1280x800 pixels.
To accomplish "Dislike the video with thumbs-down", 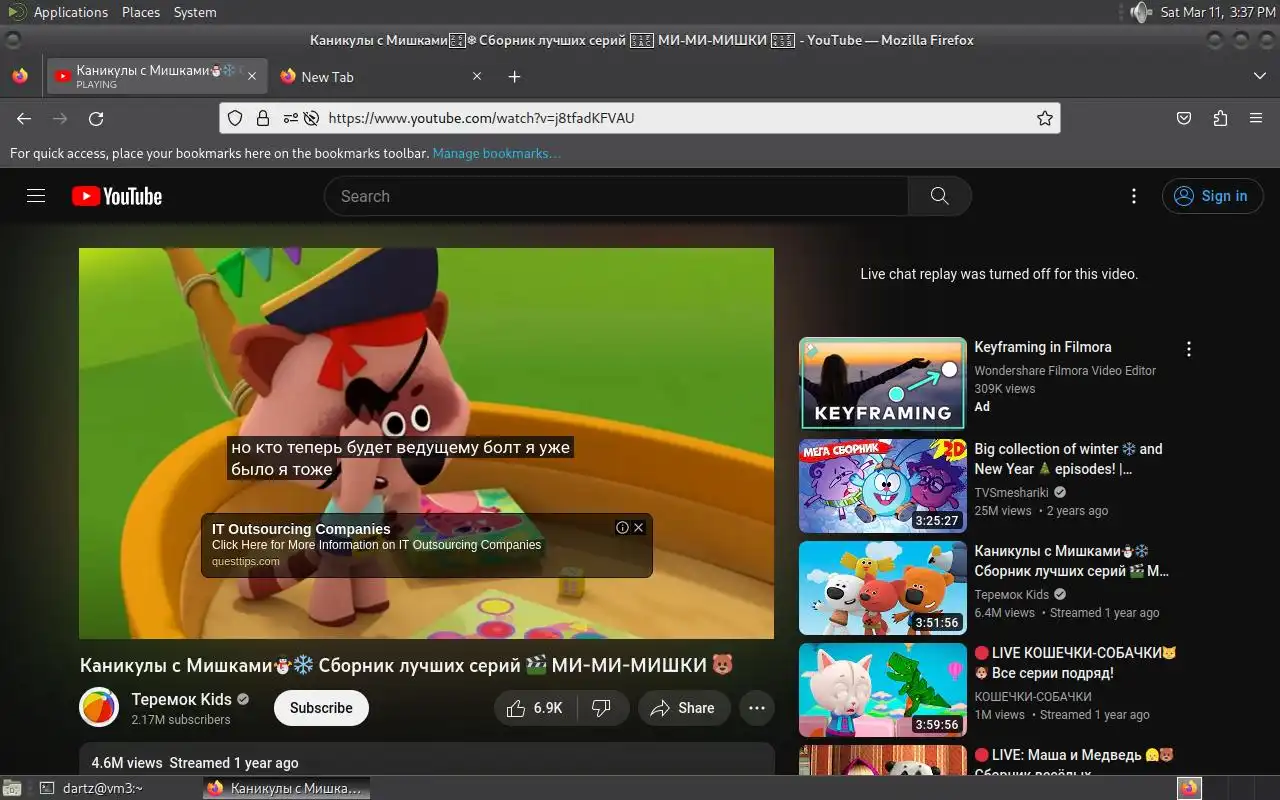I will 603,708.
